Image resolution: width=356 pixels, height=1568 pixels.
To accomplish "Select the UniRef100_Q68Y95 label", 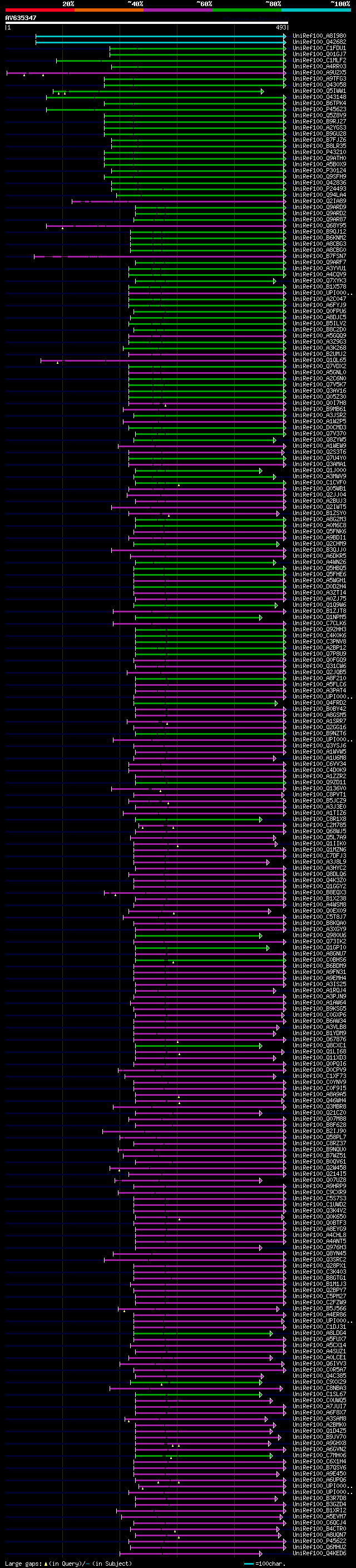I will point(319,226).
